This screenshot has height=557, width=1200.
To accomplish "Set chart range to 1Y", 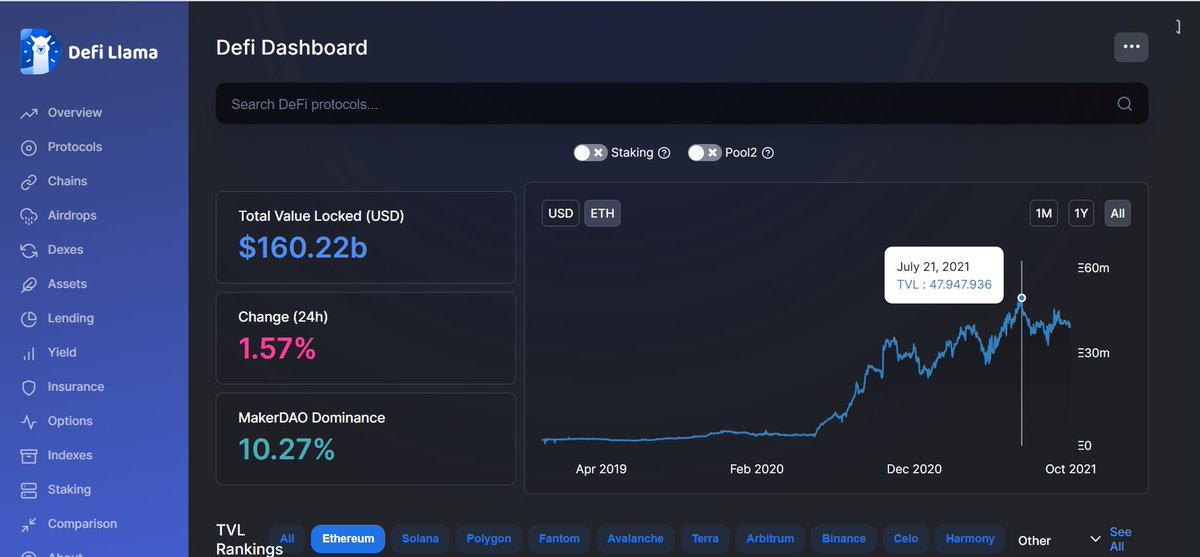I will (1081, 213).
